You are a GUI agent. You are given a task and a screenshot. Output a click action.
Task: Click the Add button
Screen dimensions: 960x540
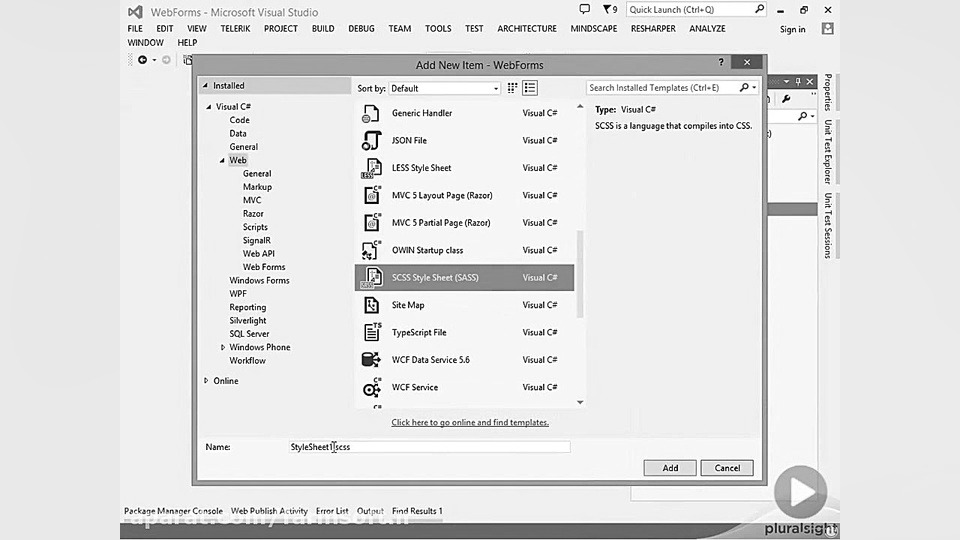click(670, 468)
